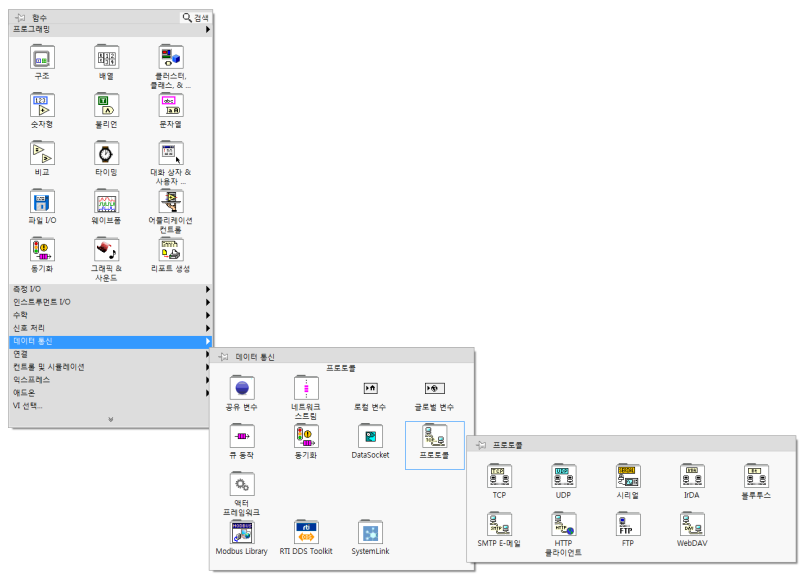Expand the 인스트루먼트 I/O category arrow
This screenshot has width=800, height=578.
[x=208, y=302]
